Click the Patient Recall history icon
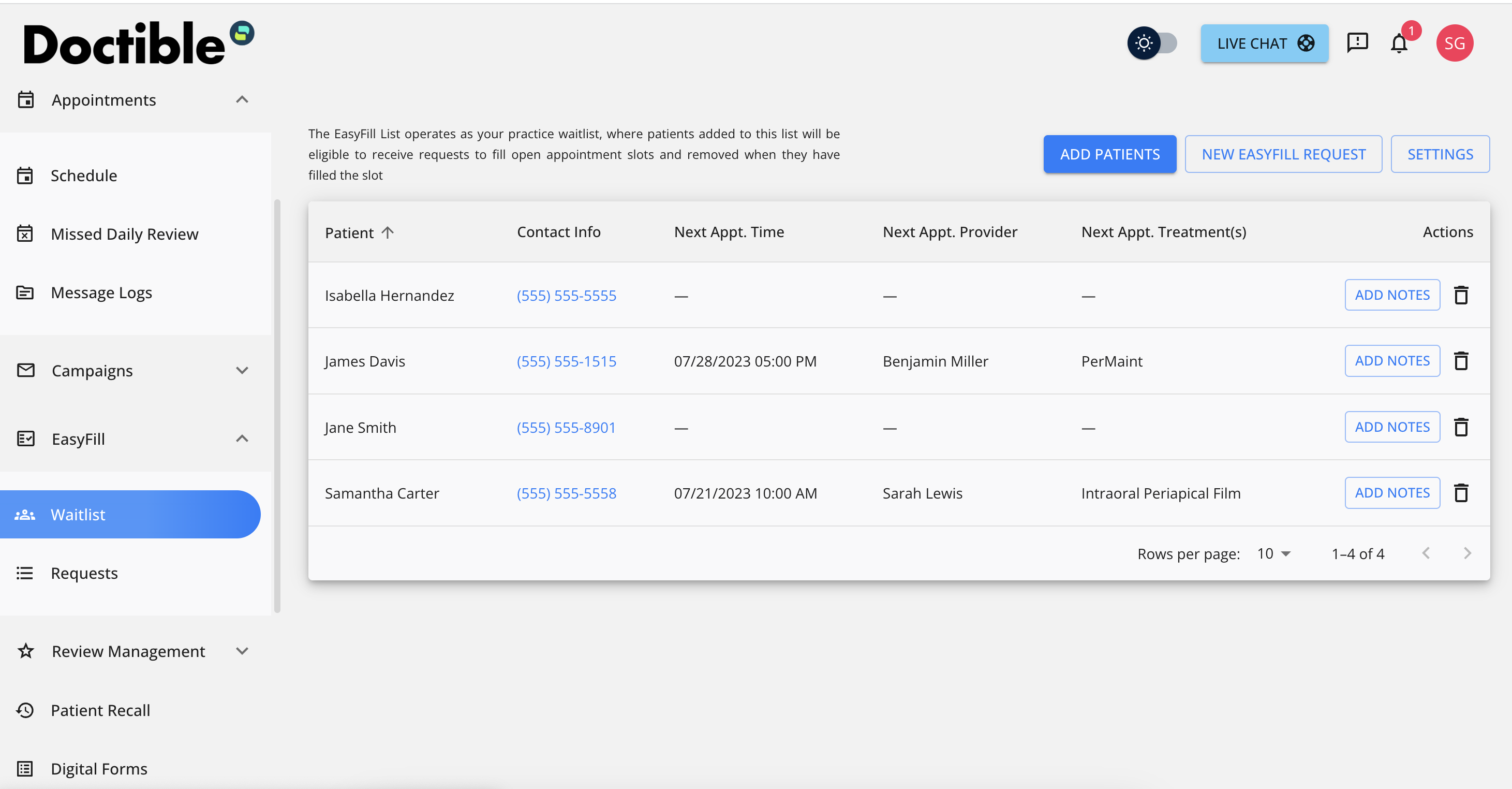This screenshot has height=789, width=1512. pos(25,710)
